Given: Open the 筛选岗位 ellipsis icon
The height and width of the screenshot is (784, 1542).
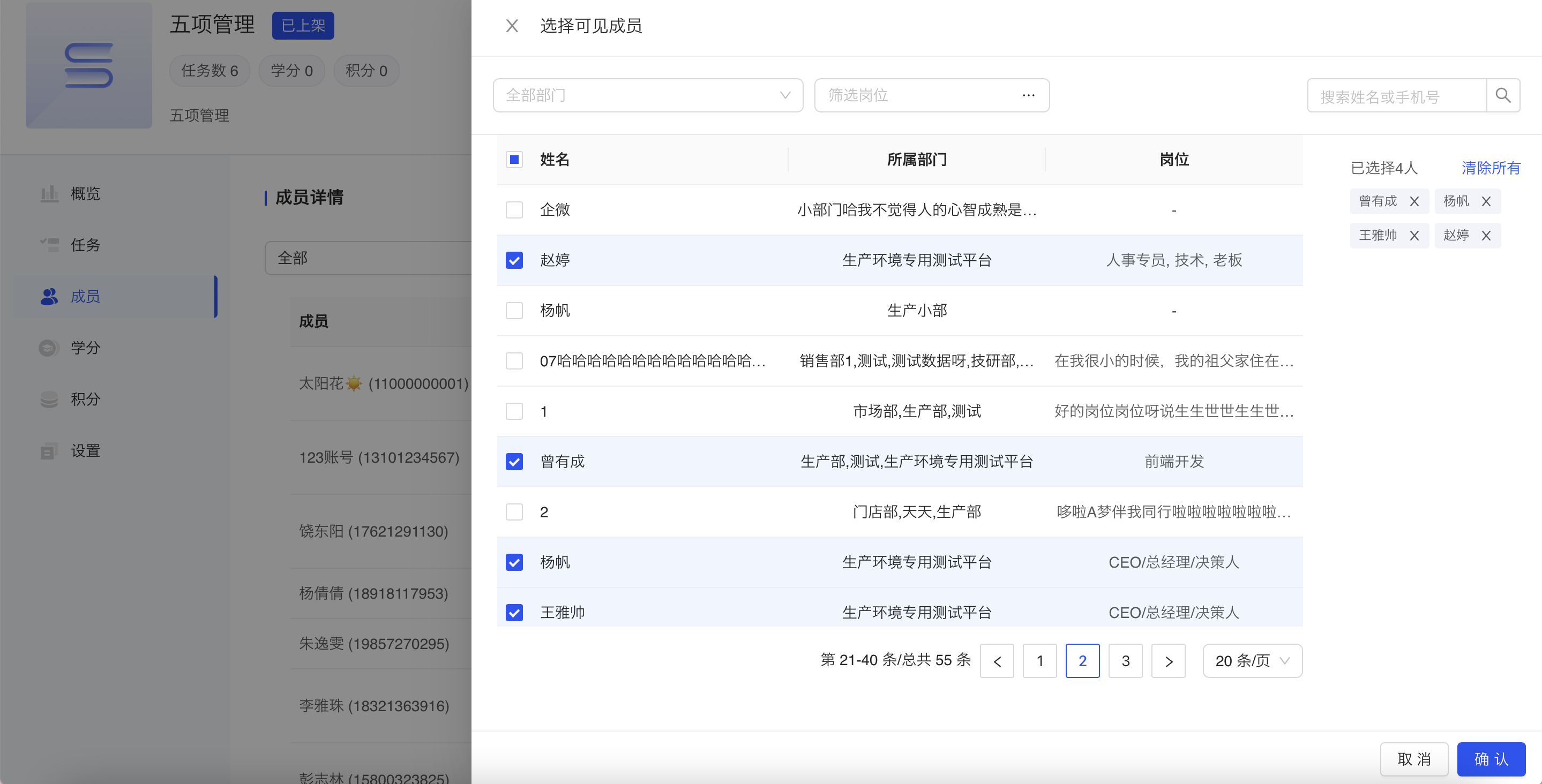Looking at the screenshot, I should tap(1028, 95).
